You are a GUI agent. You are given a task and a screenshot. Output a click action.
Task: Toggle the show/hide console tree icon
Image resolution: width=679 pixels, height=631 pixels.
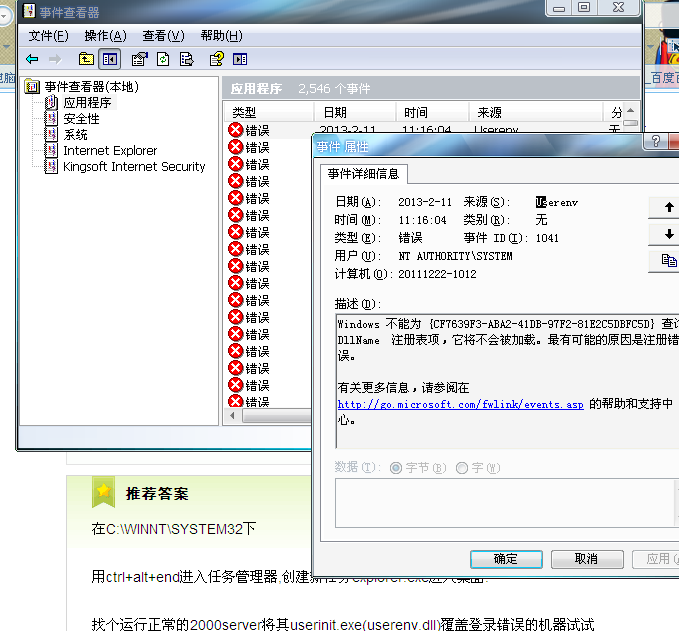pos(110,59)
